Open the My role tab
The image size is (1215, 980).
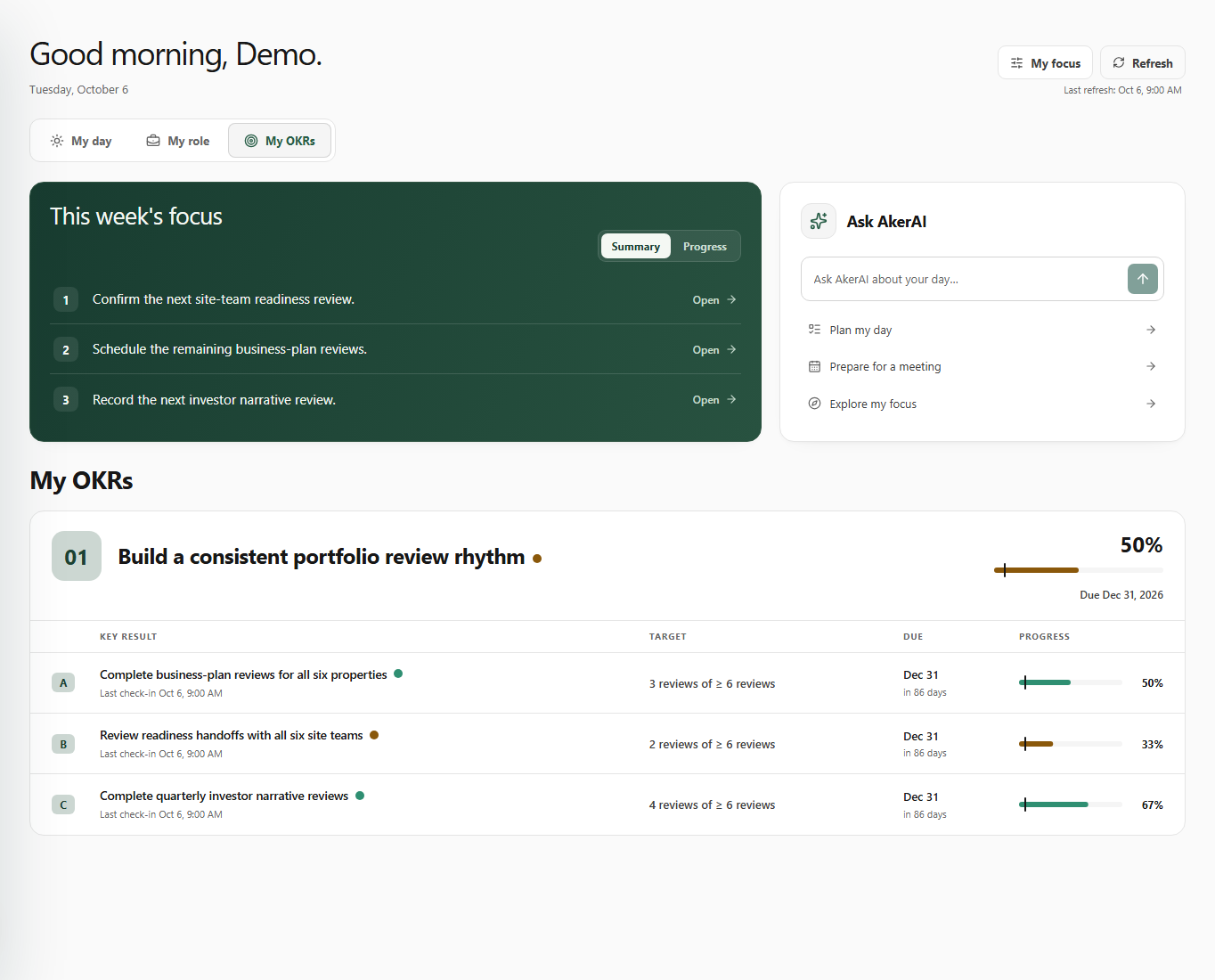click(178, 141)
